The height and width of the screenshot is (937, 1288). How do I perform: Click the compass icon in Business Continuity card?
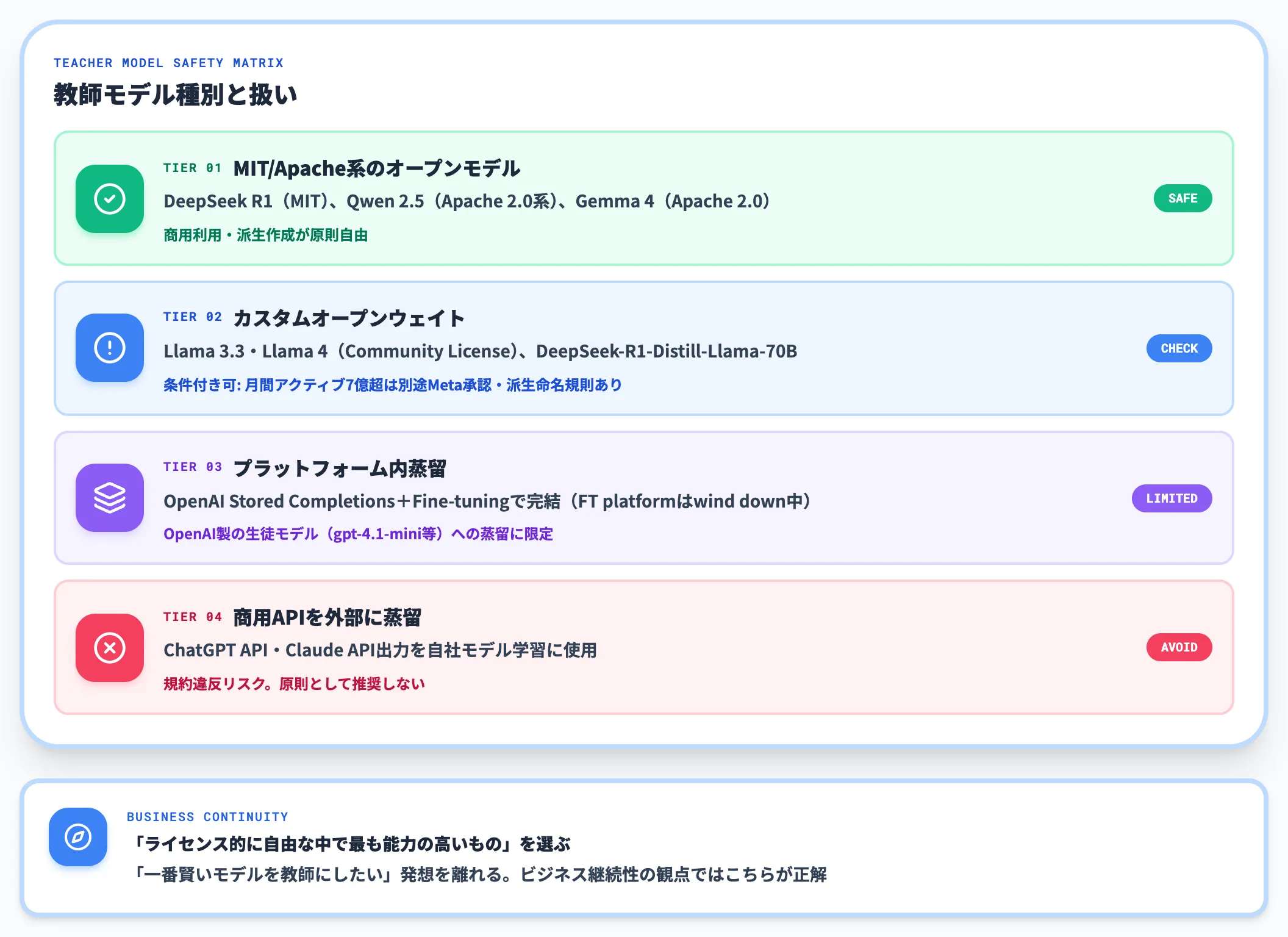pyautogui.click(x=78, y=837)
